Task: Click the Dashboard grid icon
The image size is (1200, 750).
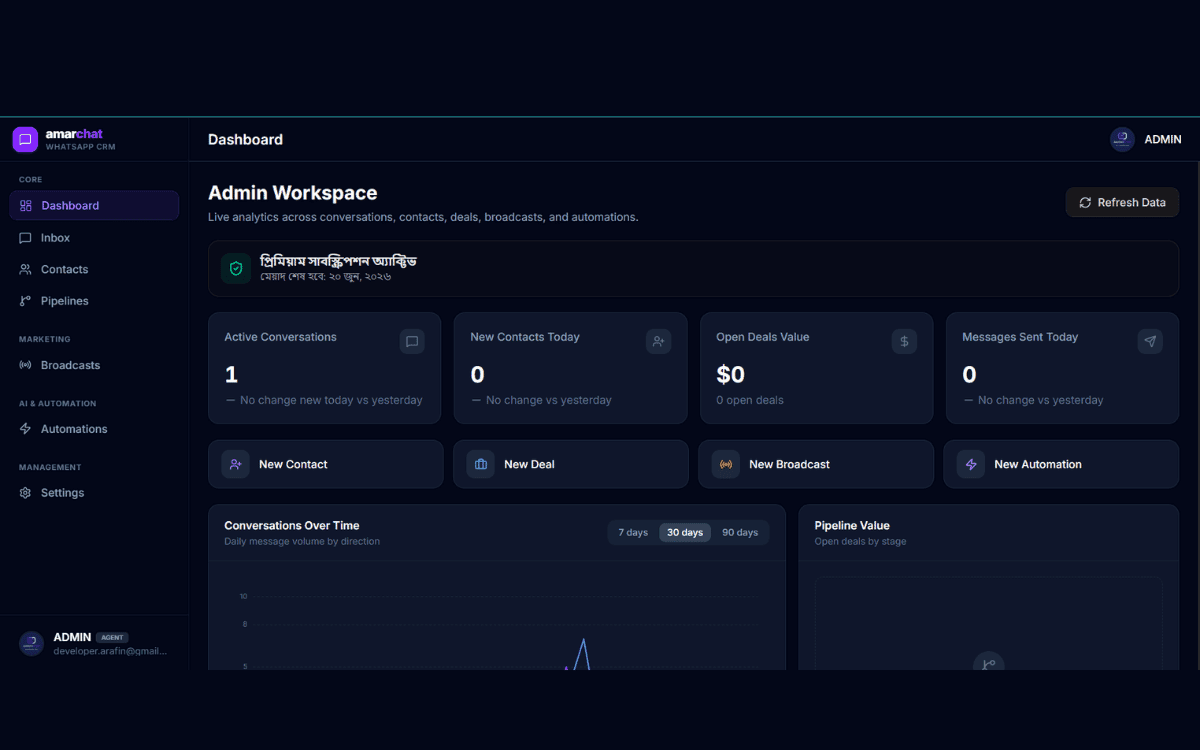Action: click(26, 205)
